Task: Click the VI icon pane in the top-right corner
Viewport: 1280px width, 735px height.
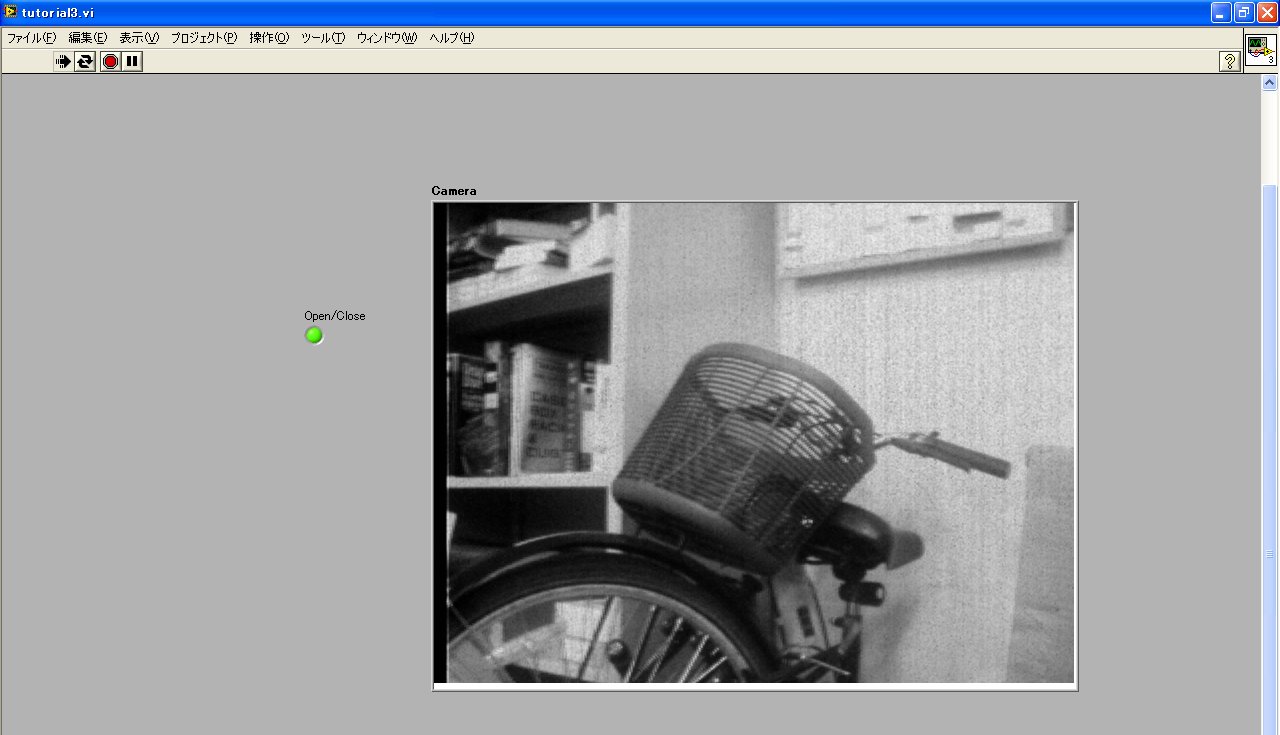Action: point(1260,49)
